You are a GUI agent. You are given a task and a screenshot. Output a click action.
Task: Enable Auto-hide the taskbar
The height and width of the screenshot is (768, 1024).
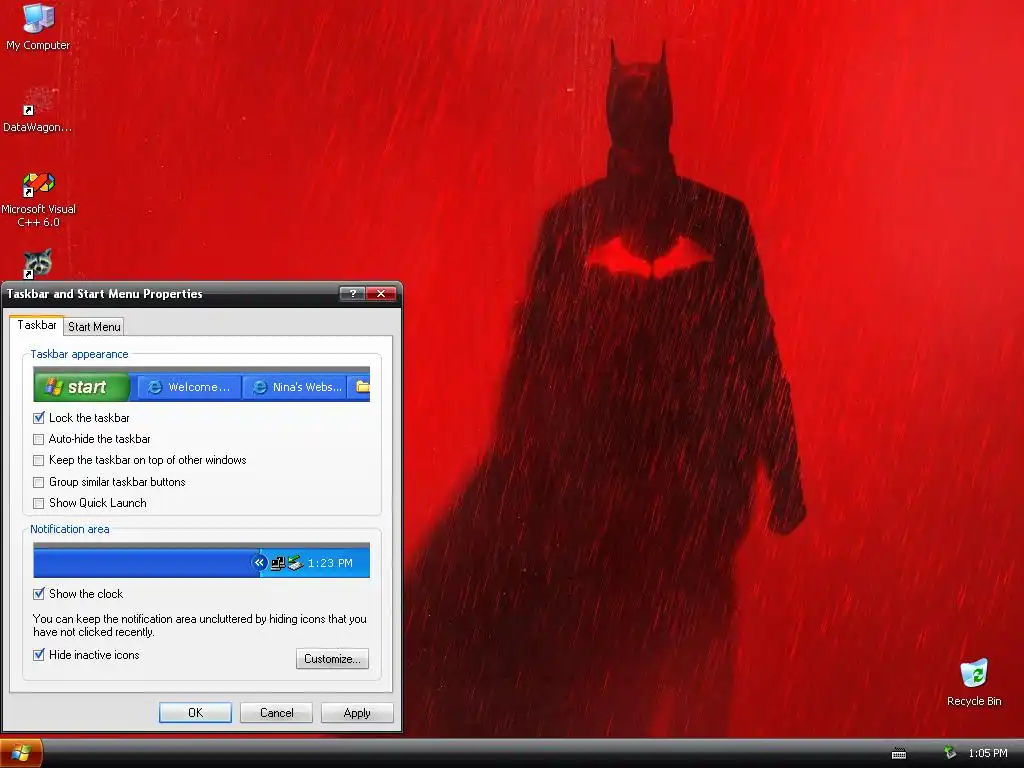(39, 439)
